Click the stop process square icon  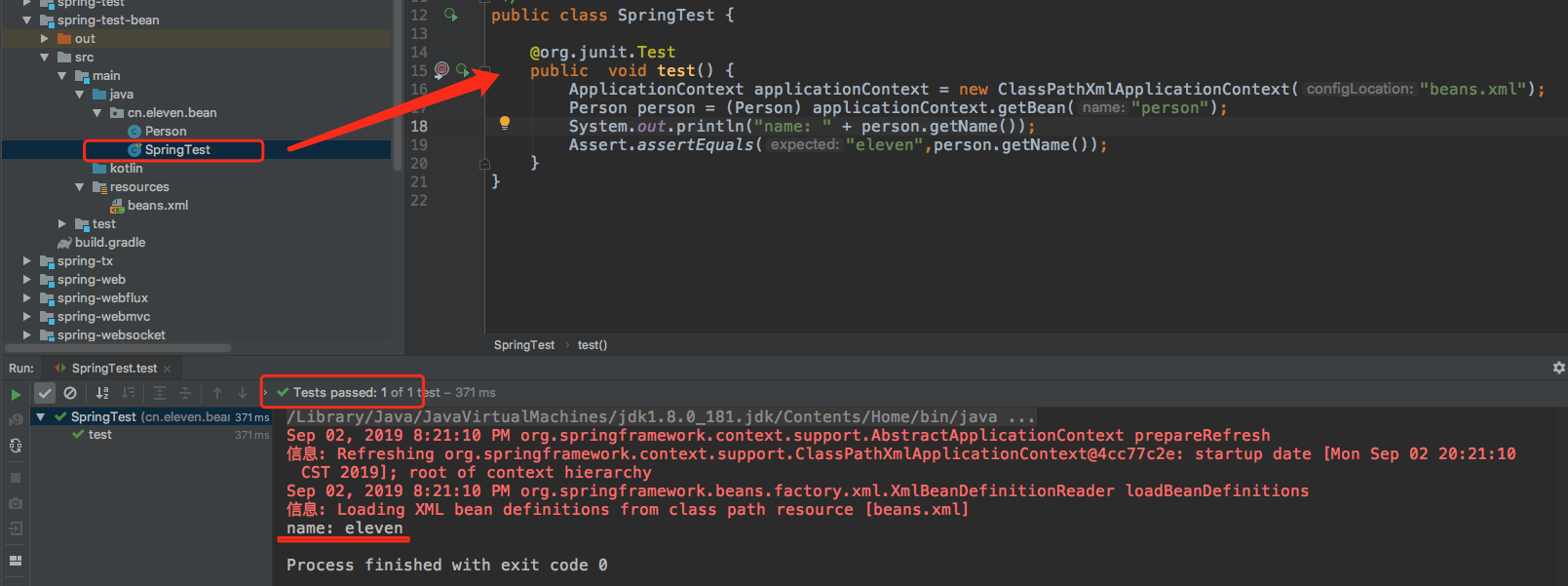(x=16, y=478)
